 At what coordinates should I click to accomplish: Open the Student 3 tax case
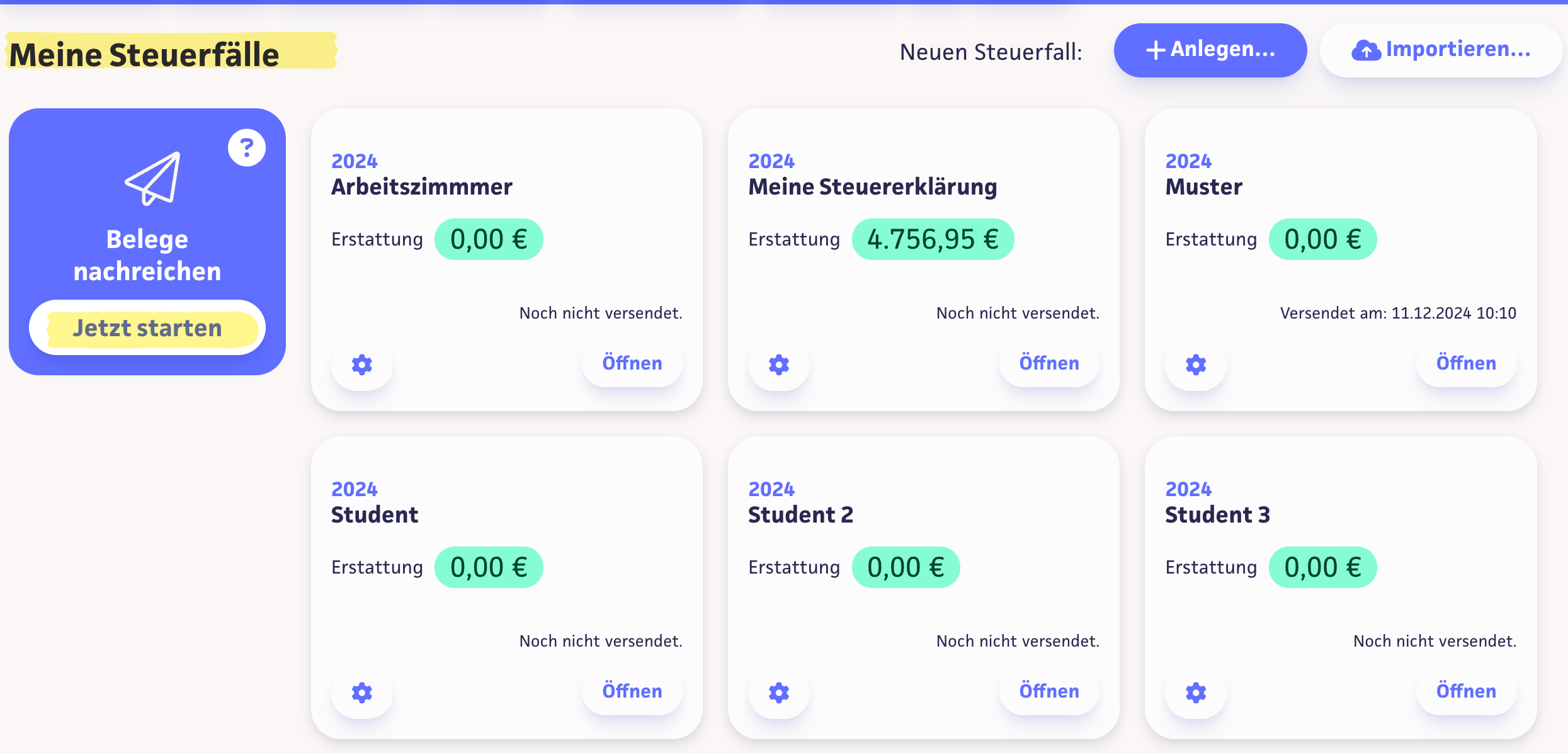tap(1466, 691)
